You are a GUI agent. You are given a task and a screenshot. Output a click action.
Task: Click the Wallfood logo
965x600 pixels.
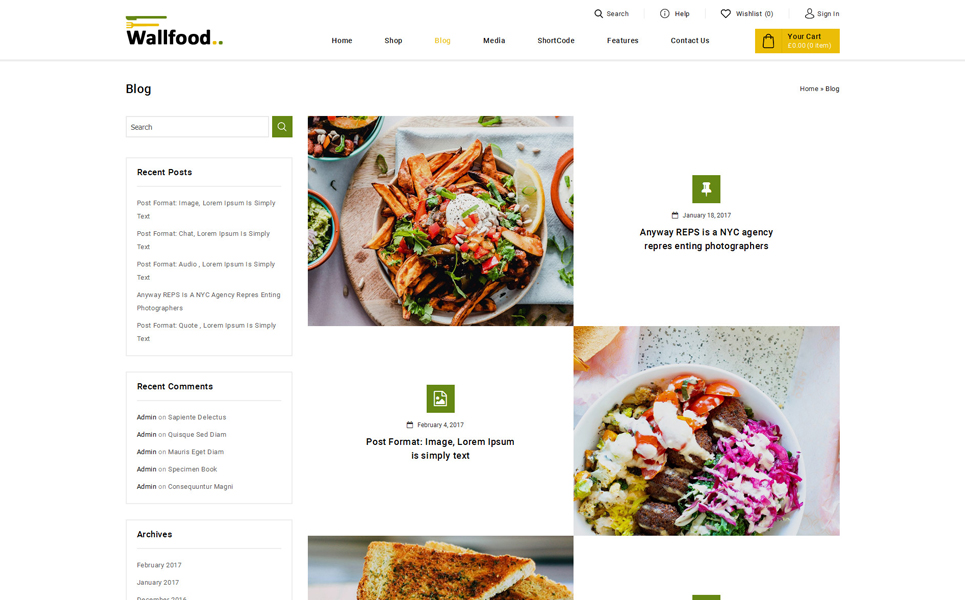[x=174, y=31]
